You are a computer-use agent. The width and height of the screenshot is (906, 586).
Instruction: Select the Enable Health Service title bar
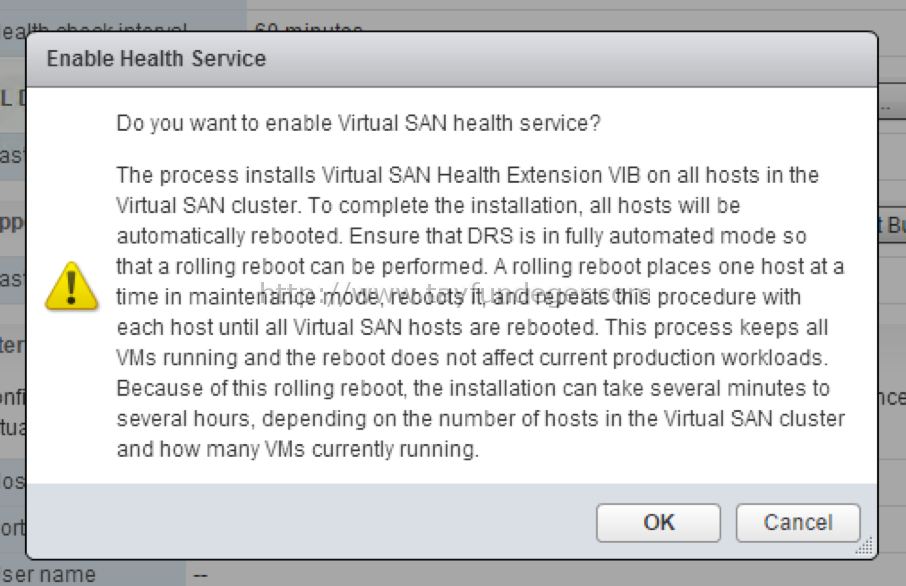[x=452, y=59]
